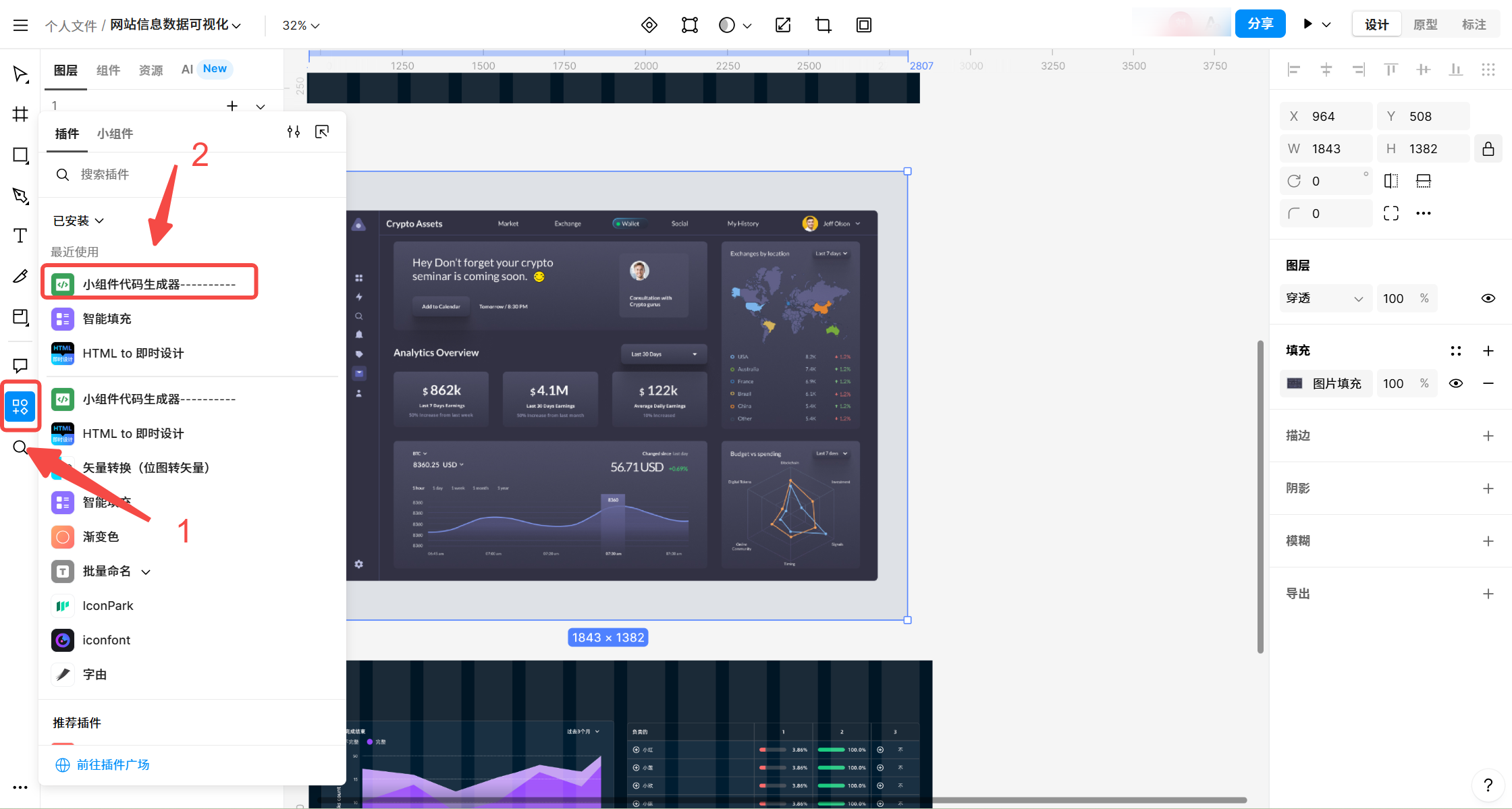Select the Text tool

coord(20,235)
